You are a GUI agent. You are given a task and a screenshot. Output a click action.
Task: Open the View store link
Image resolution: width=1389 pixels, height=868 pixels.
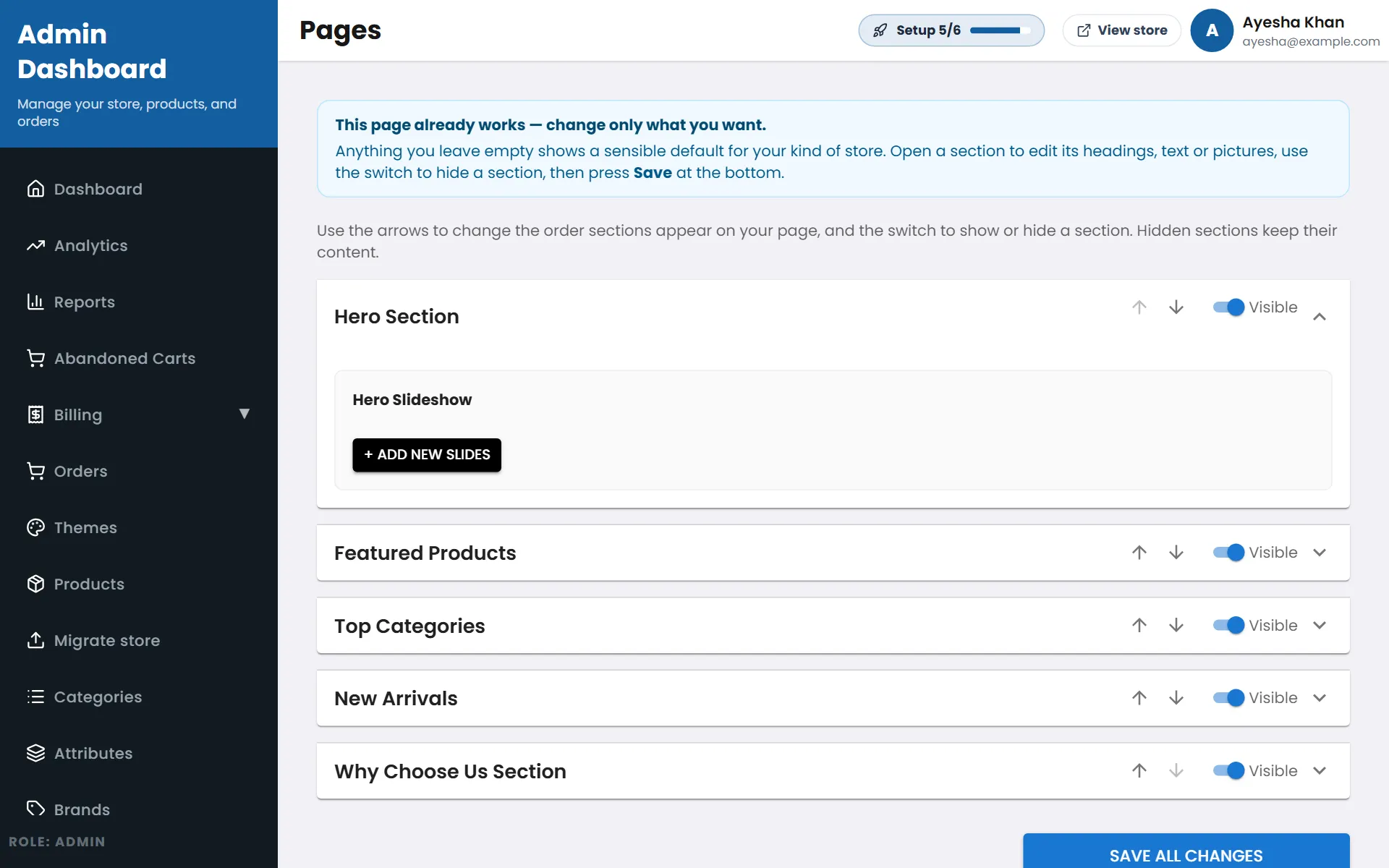pyautogui.click(x=1121, y=30)
